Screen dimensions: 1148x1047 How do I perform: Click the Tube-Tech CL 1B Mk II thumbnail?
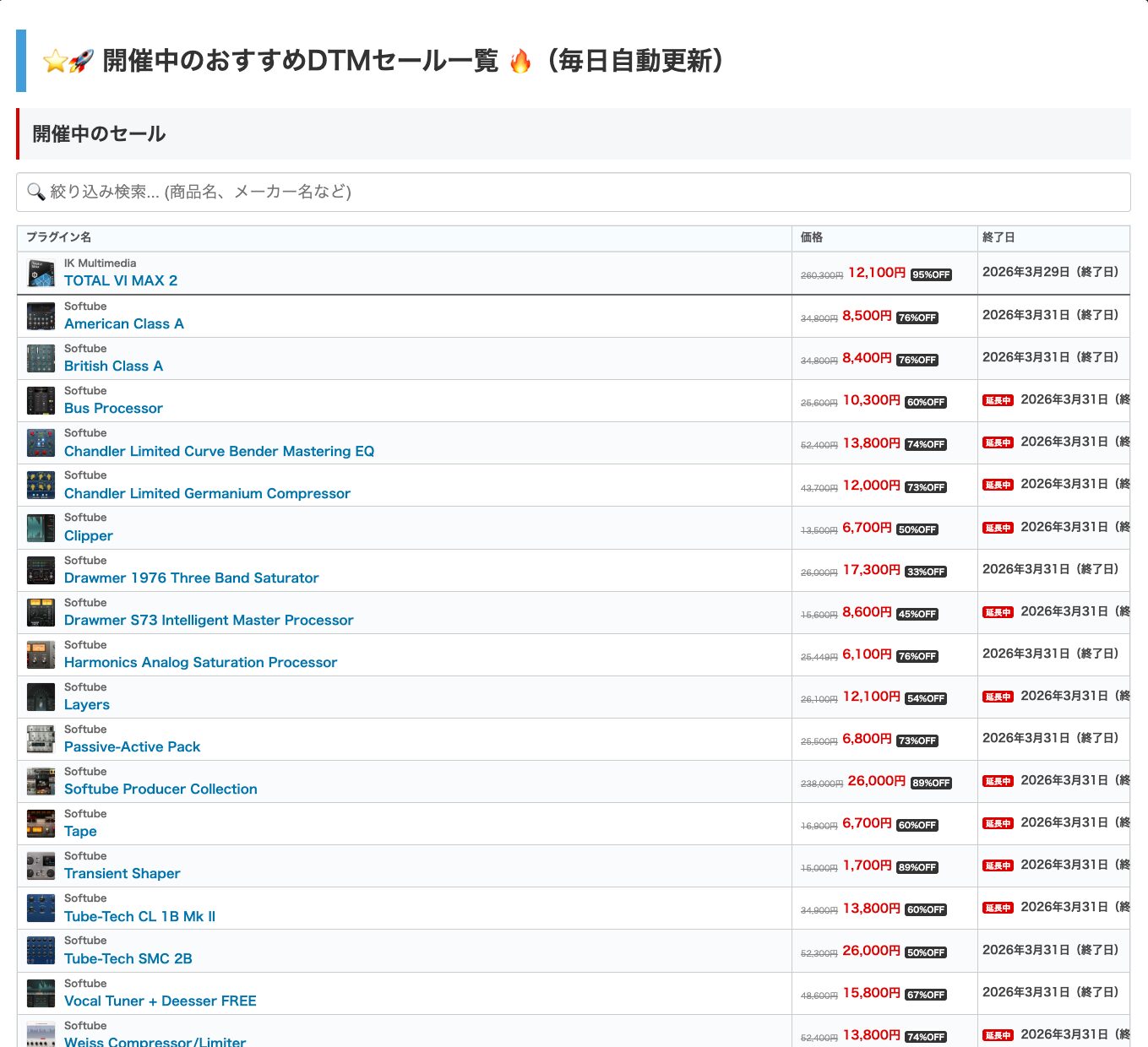[41, 909]
